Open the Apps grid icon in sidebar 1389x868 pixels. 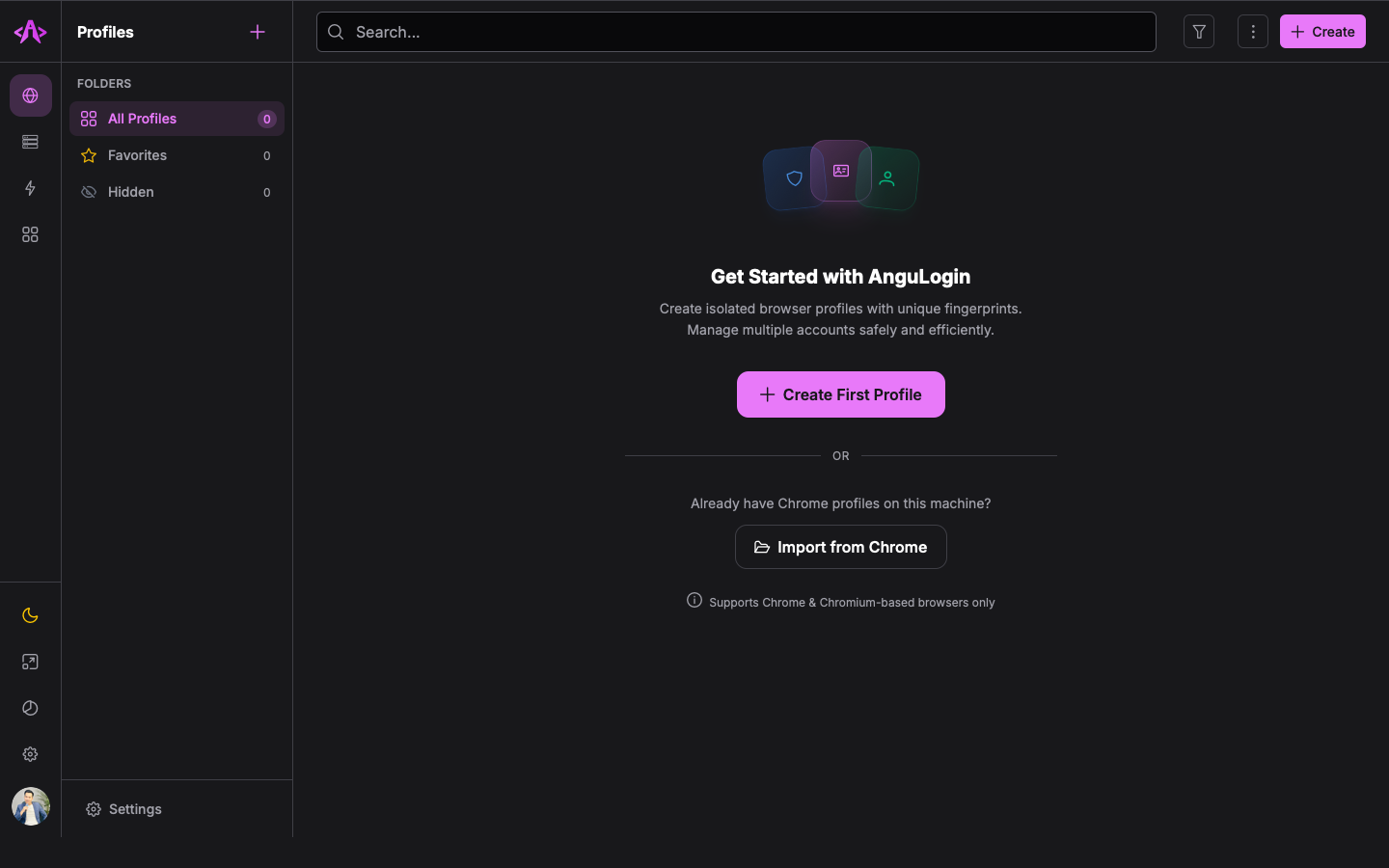[x=30, y=234]
